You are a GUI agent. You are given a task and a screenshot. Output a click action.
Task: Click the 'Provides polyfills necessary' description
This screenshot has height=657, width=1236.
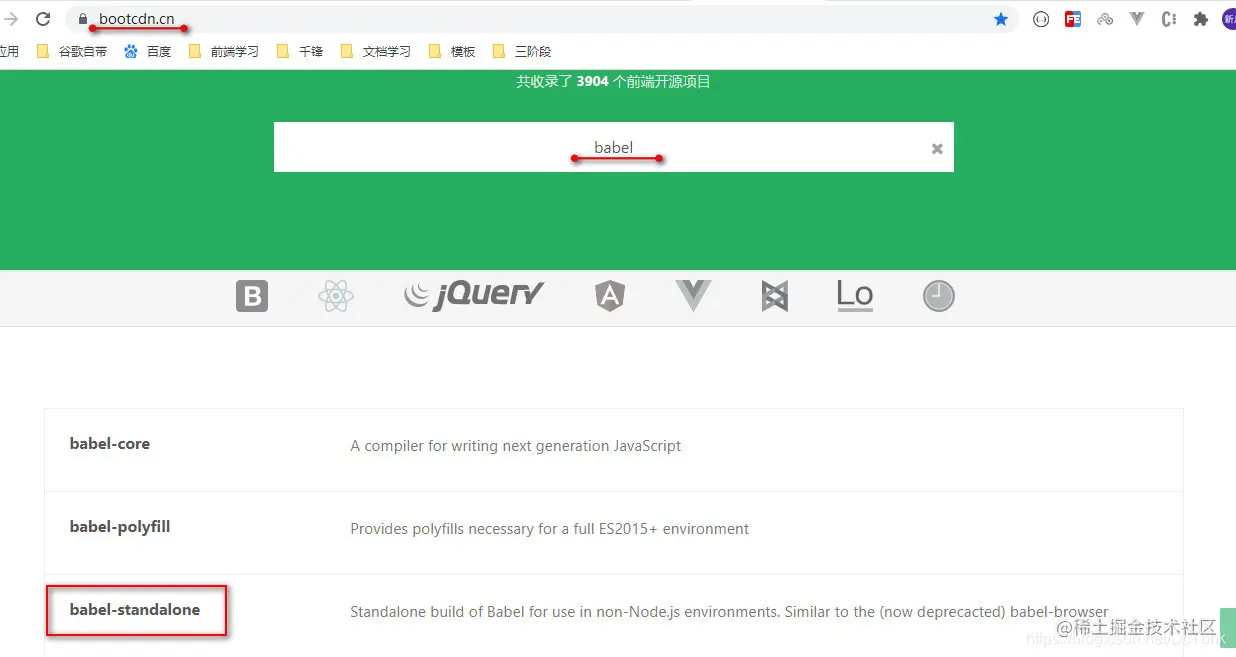[550, 529]
